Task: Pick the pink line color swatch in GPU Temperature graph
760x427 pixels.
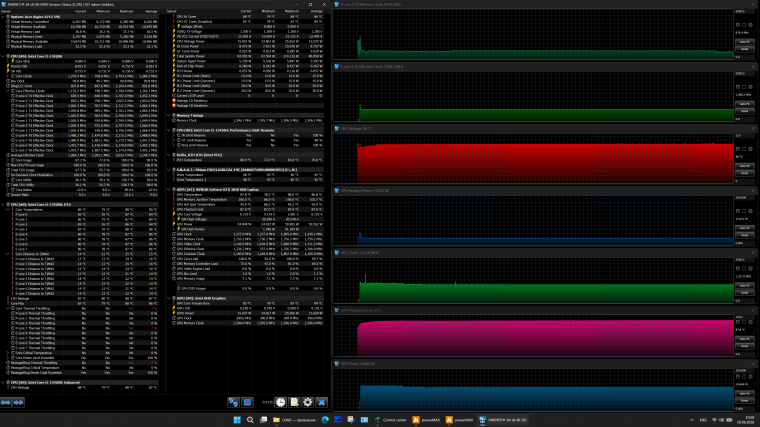Action: pyautogui.click(x=738, y=322)
